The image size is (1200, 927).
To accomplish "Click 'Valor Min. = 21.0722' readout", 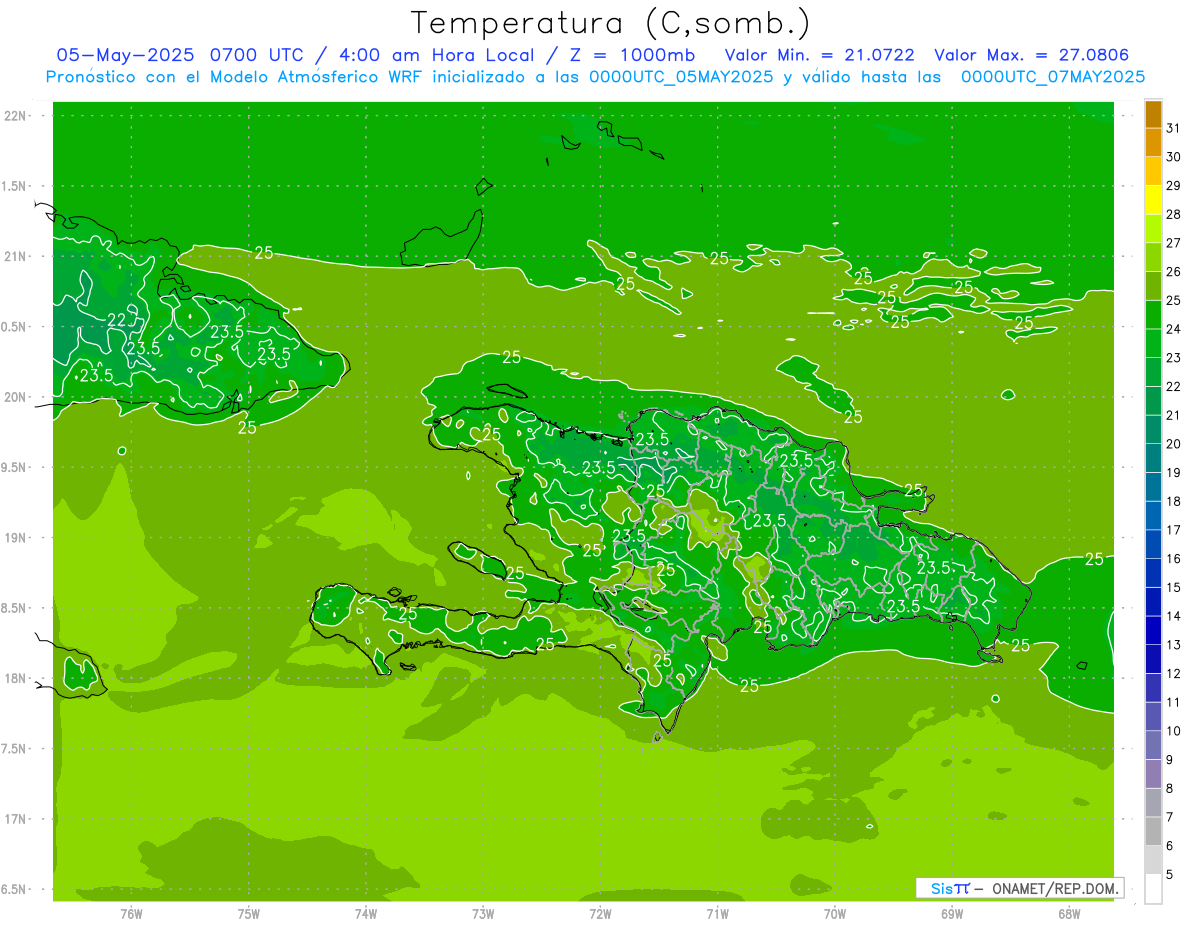I will click(822, 55).
